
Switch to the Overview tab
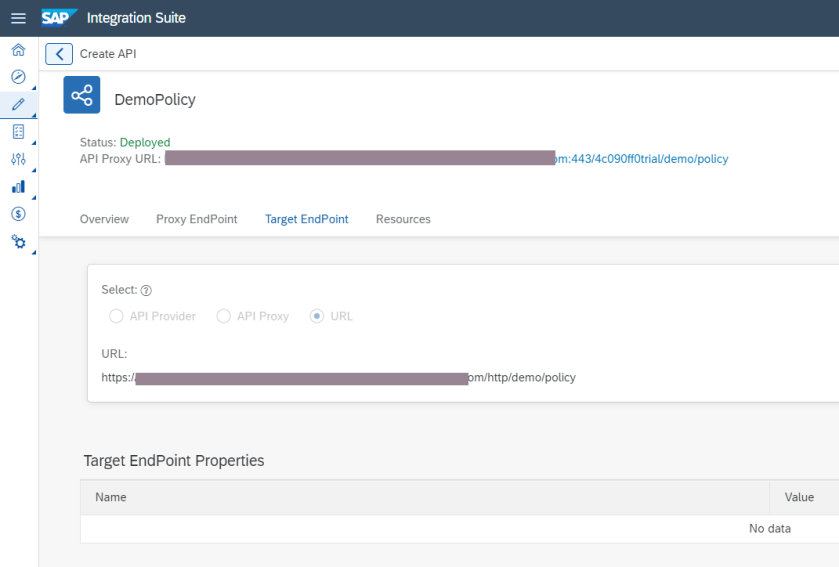click(104, 219)
